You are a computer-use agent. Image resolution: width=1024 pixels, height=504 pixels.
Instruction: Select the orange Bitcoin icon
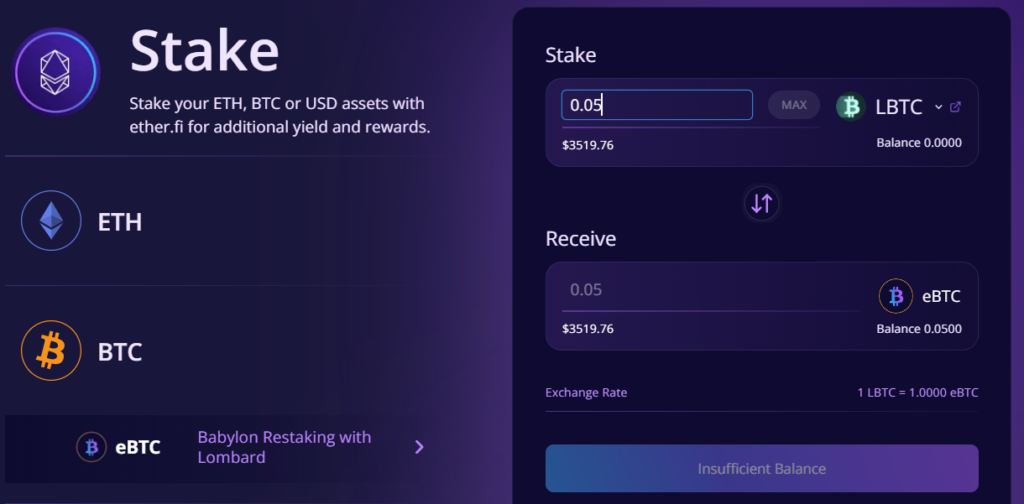click(51, 351)
